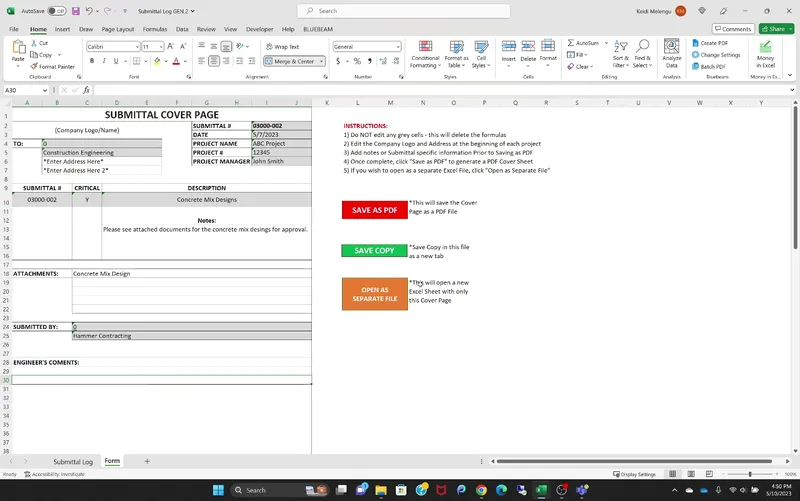This screenshot has width=800, height=501.
Task: Open Windows Start menu
Action: point(218,490)
